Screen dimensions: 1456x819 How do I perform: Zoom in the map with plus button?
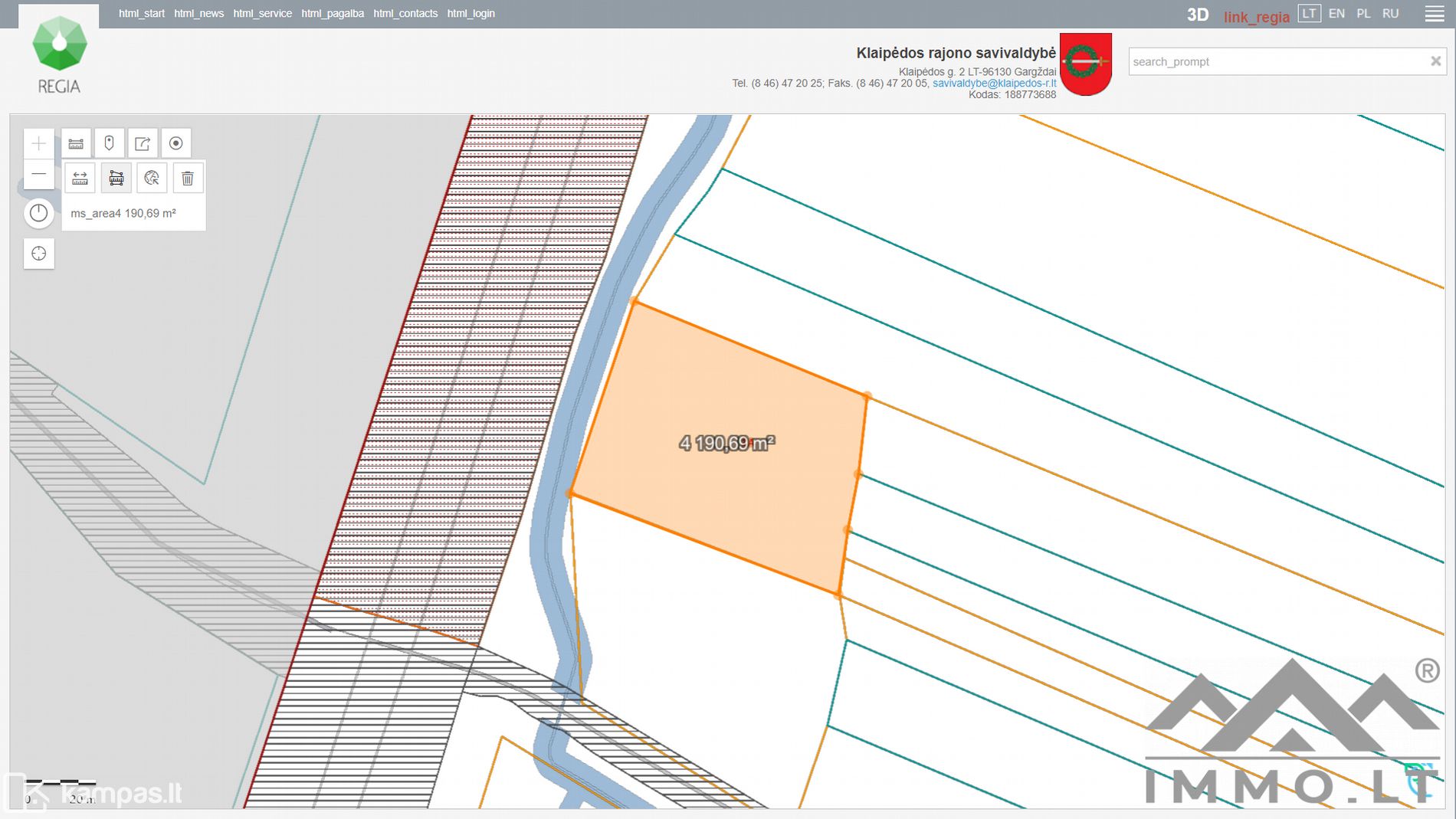(38, 143)
